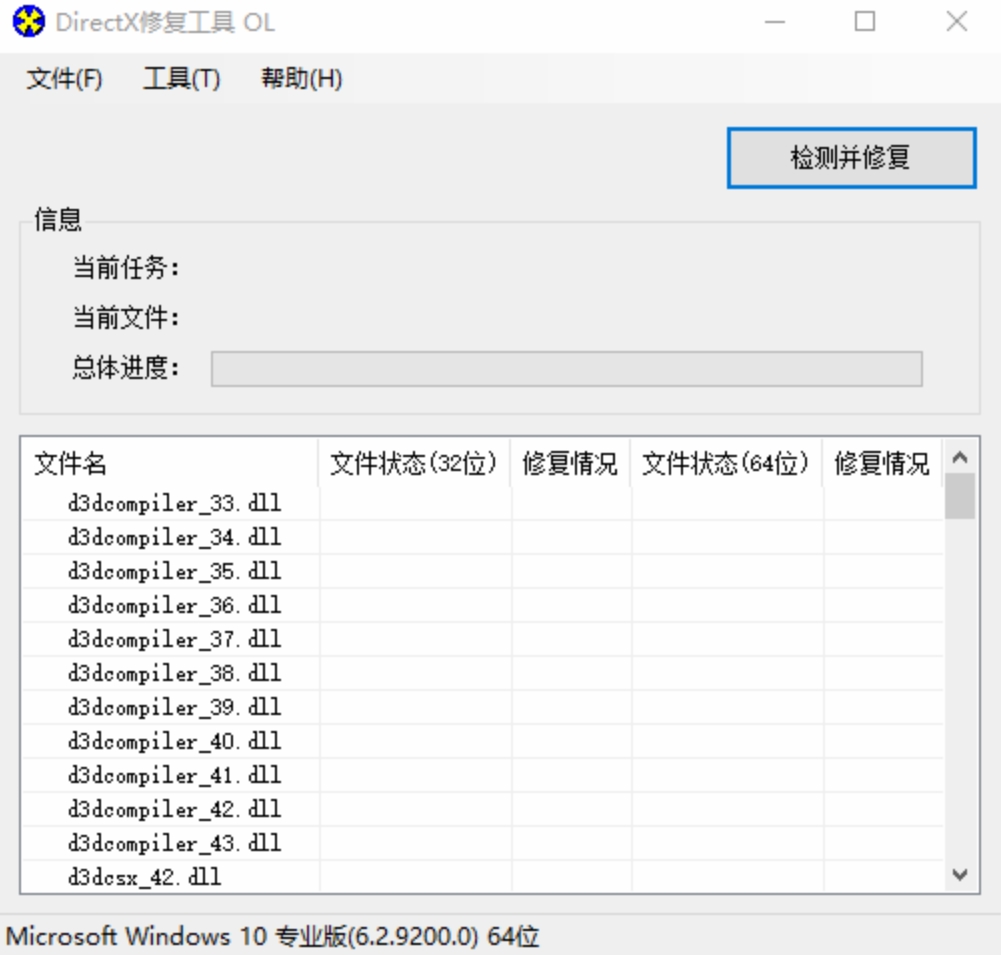
Task: Select d3dcompiler_36.dll row
Action: pos(174,606)
